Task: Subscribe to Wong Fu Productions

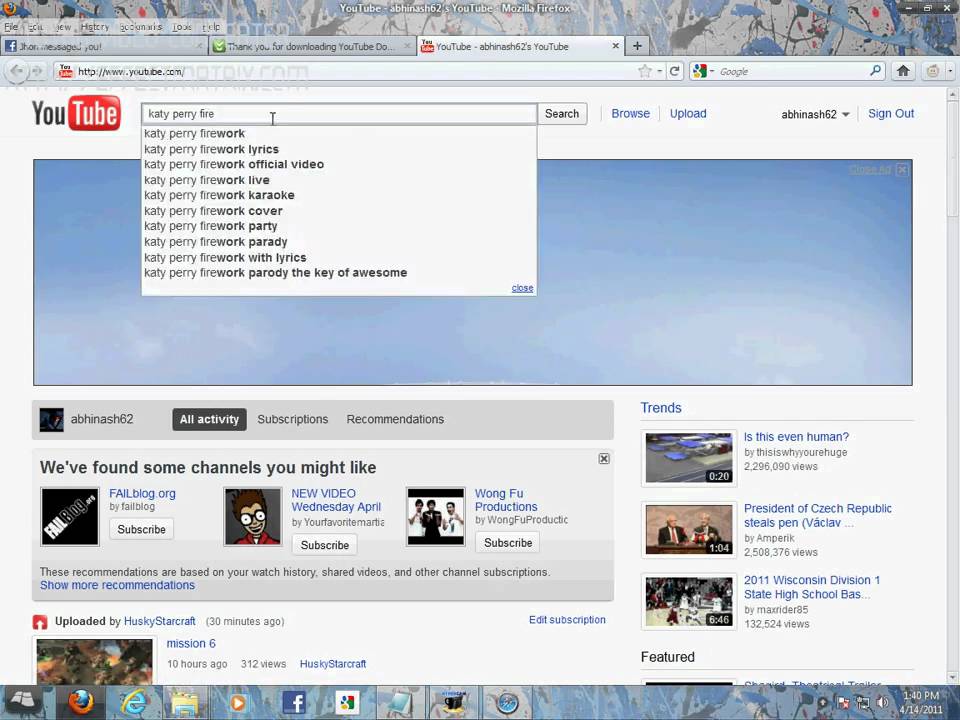Action: point(508,542)
